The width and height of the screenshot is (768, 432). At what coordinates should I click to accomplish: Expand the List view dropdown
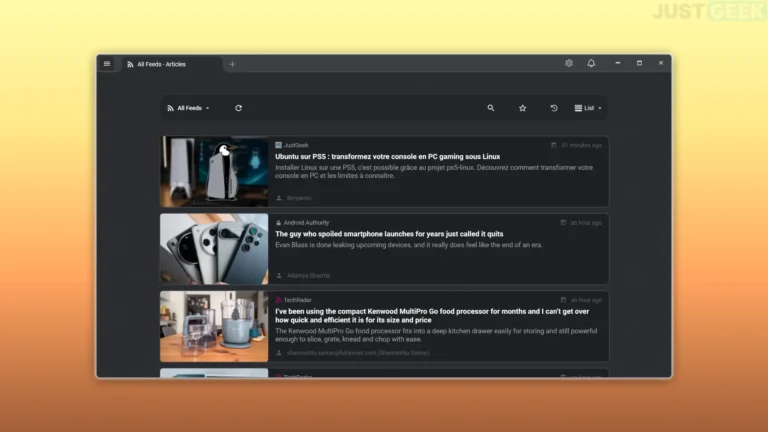coord(588,108)
